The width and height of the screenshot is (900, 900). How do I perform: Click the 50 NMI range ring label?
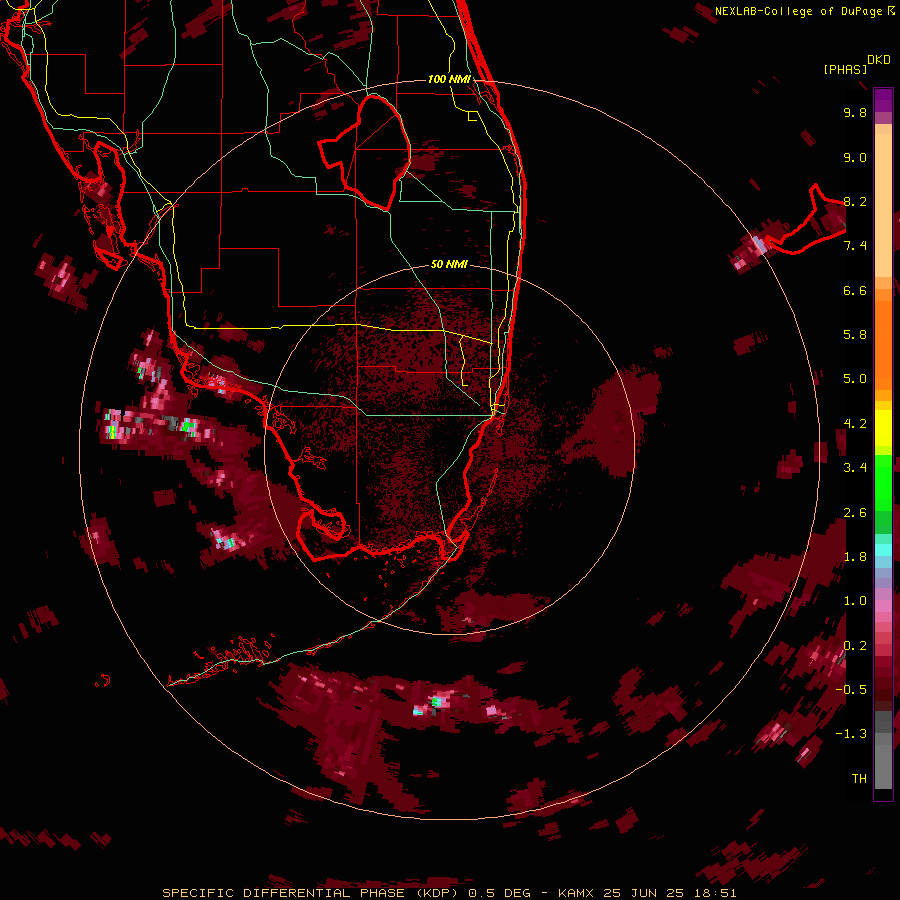449,264
